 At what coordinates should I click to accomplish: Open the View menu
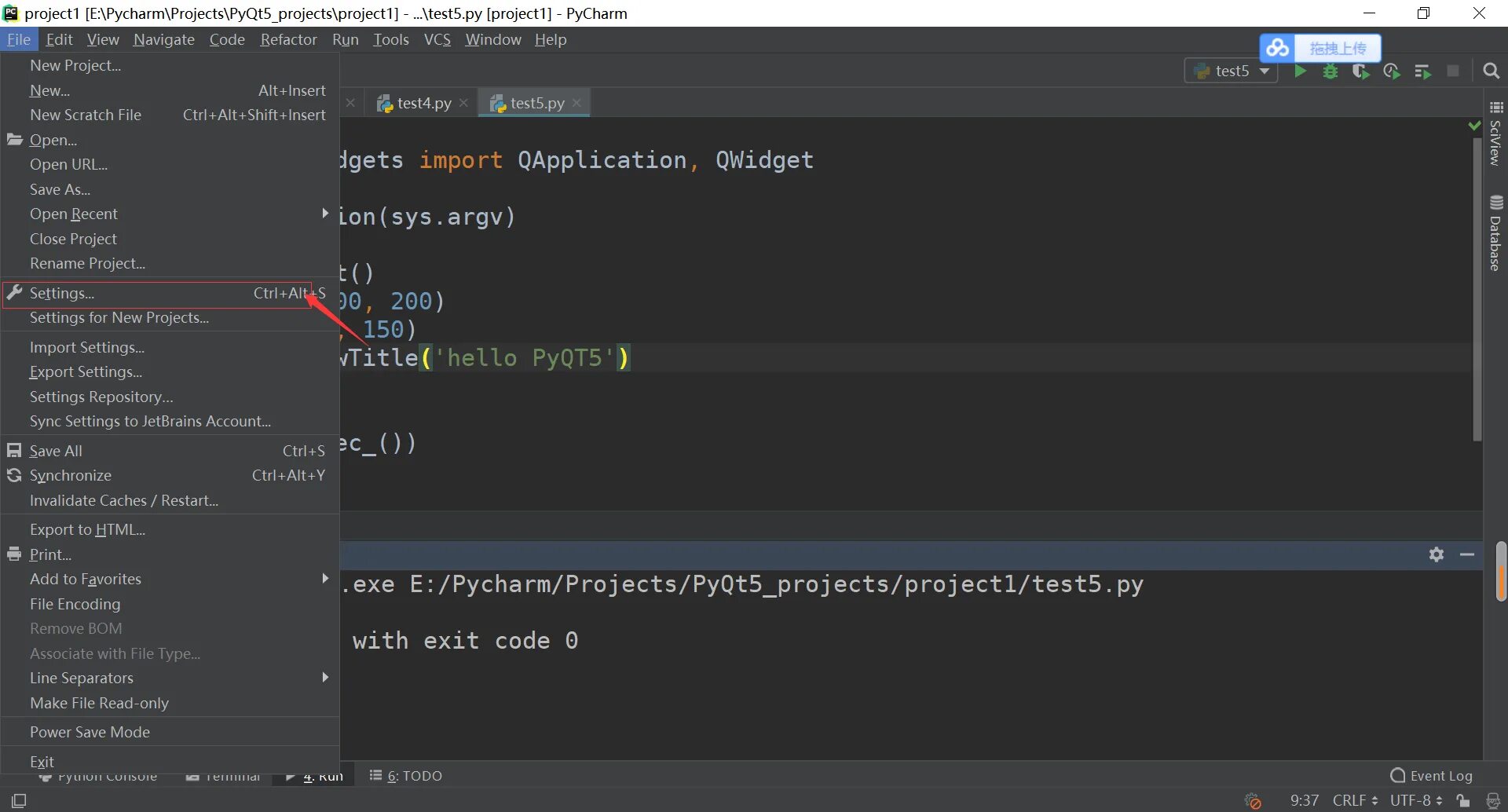tap(103, 39)
